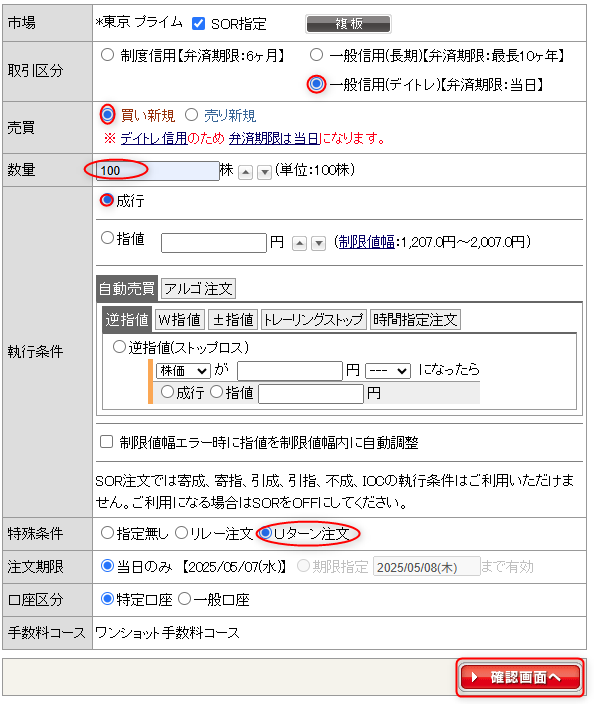Open the 時間指定注文 tab

415,320
